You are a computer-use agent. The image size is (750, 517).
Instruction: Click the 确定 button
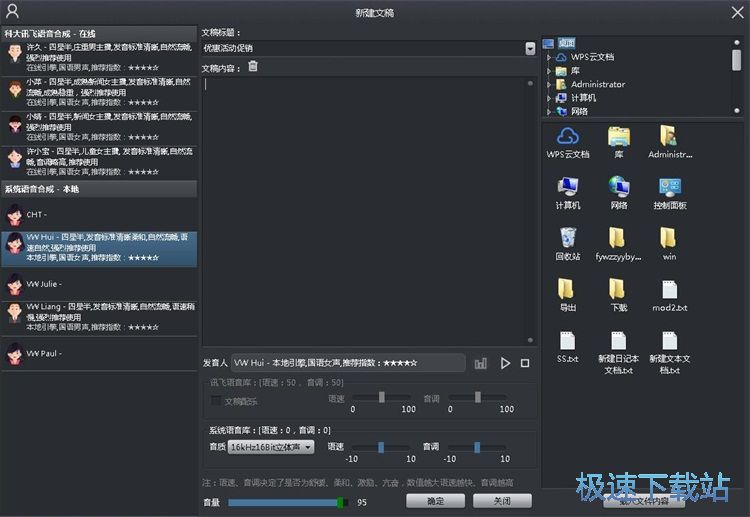point(435,501)
